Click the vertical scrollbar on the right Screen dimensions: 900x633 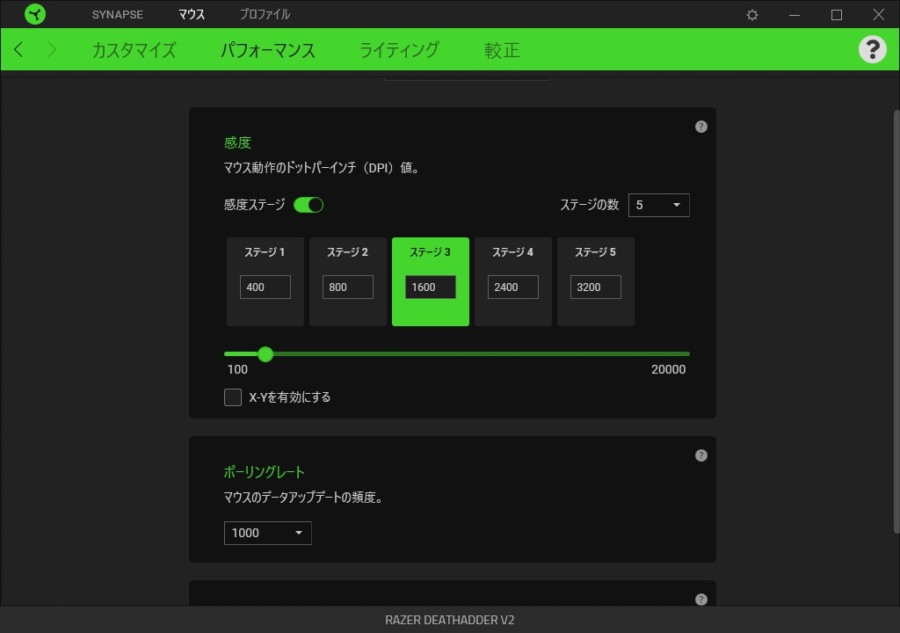(895, 320)
